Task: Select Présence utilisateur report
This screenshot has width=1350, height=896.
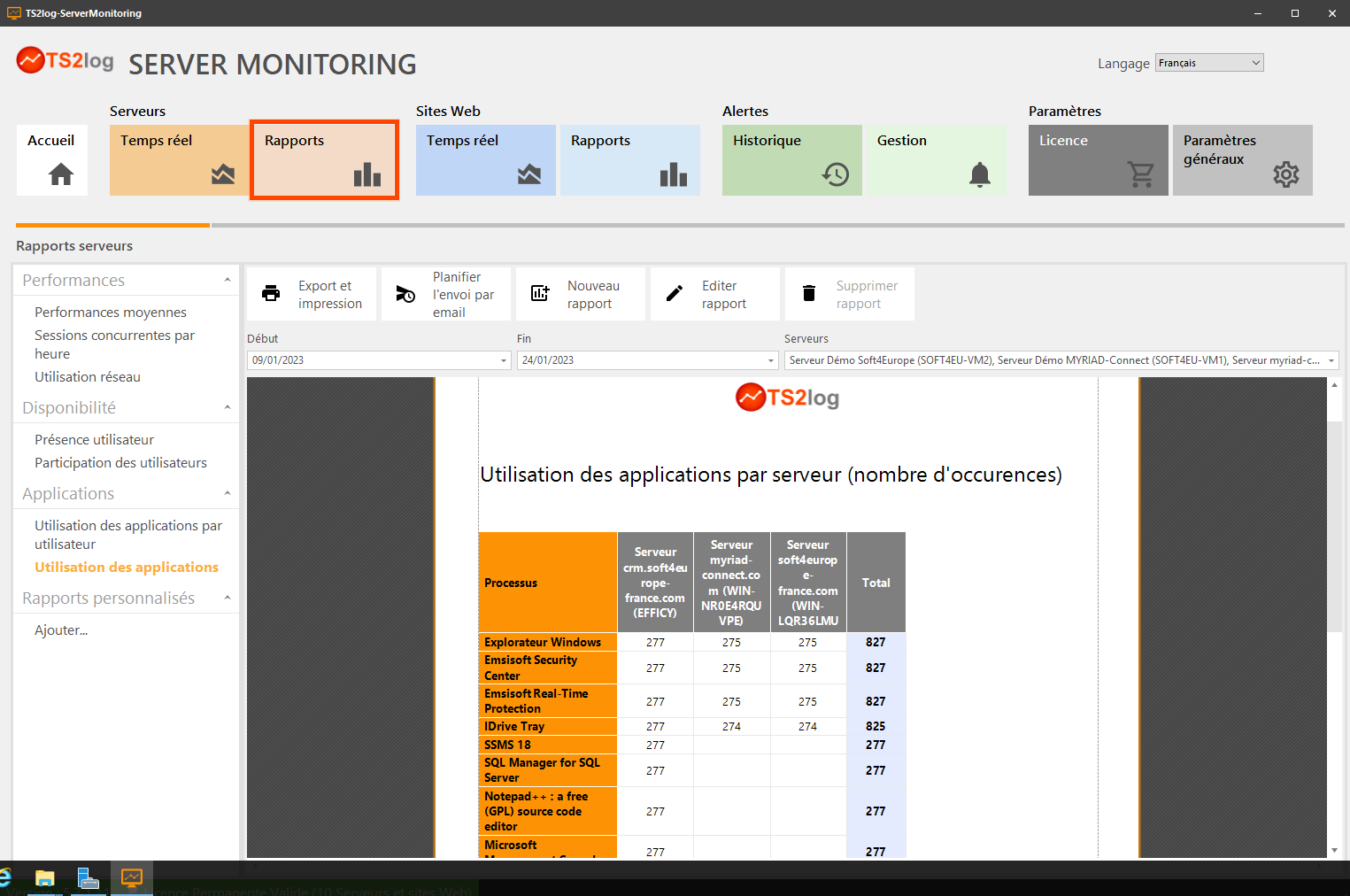Action: [94, 440]
